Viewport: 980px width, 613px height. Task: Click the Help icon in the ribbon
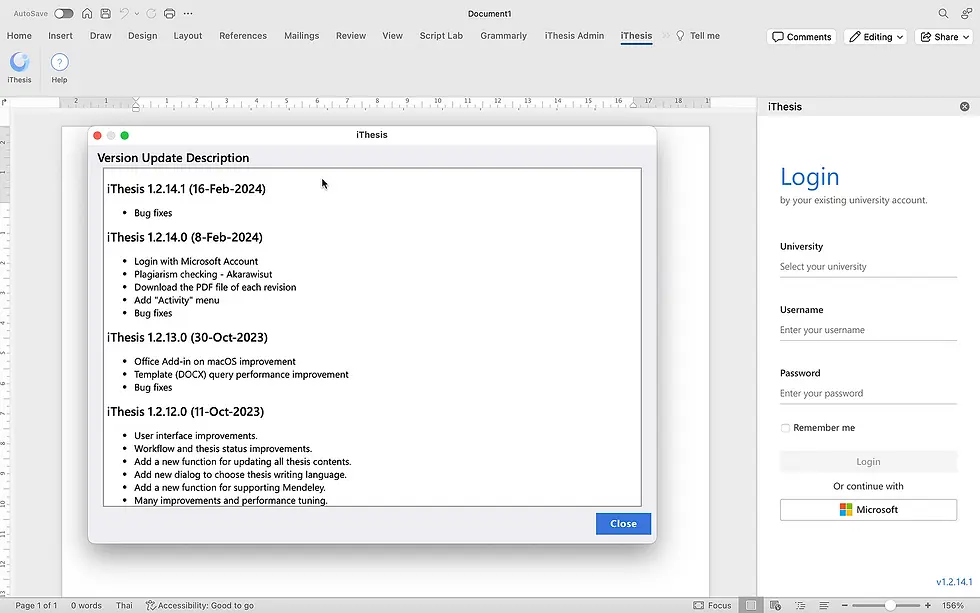[59, 67]
